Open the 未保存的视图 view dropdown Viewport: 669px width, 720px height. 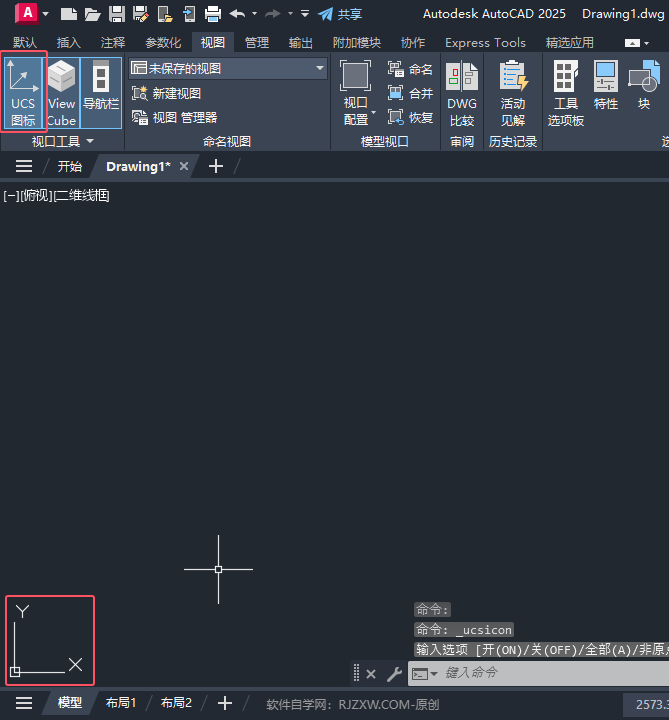[228, 68]
